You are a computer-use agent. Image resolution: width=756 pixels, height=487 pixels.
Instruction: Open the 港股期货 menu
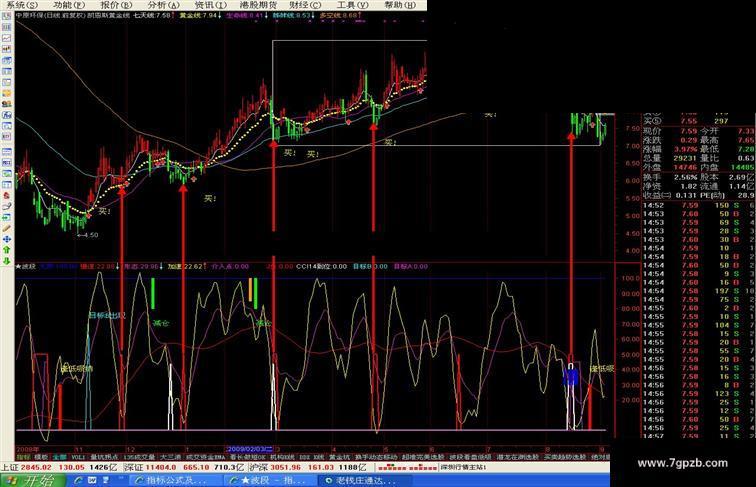click(258, 5)
